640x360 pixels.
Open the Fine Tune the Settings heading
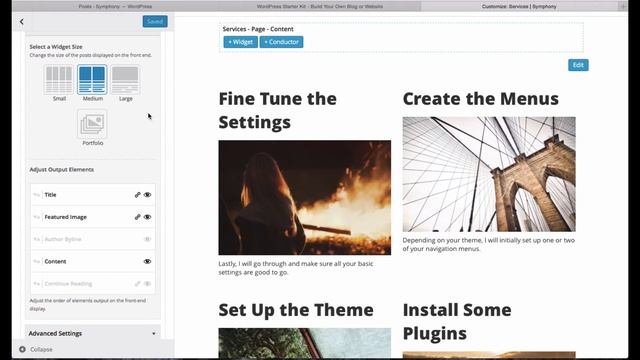(x=278, y=110)
